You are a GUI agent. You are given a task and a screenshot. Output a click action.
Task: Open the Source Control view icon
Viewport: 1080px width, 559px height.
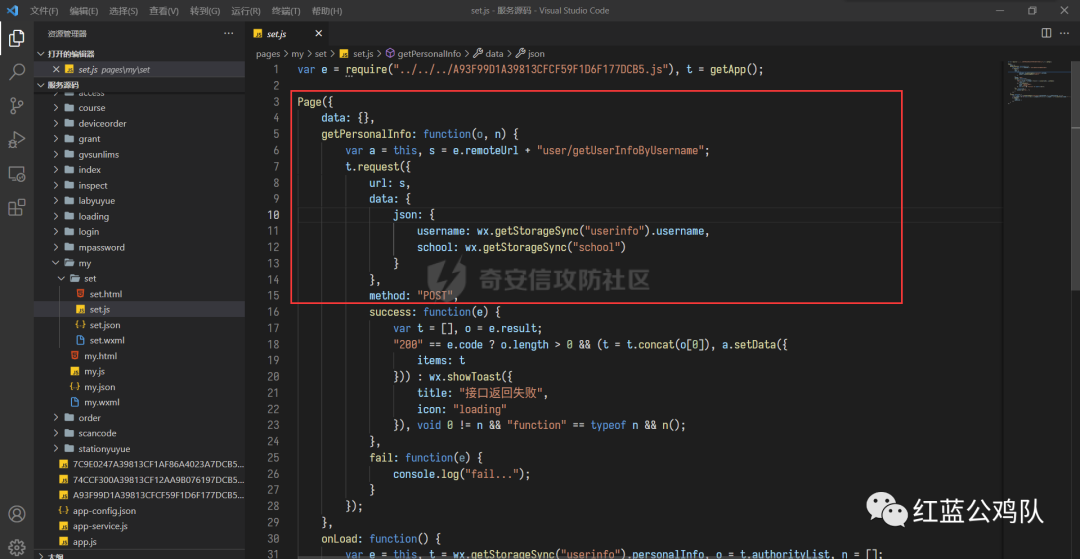17,105
